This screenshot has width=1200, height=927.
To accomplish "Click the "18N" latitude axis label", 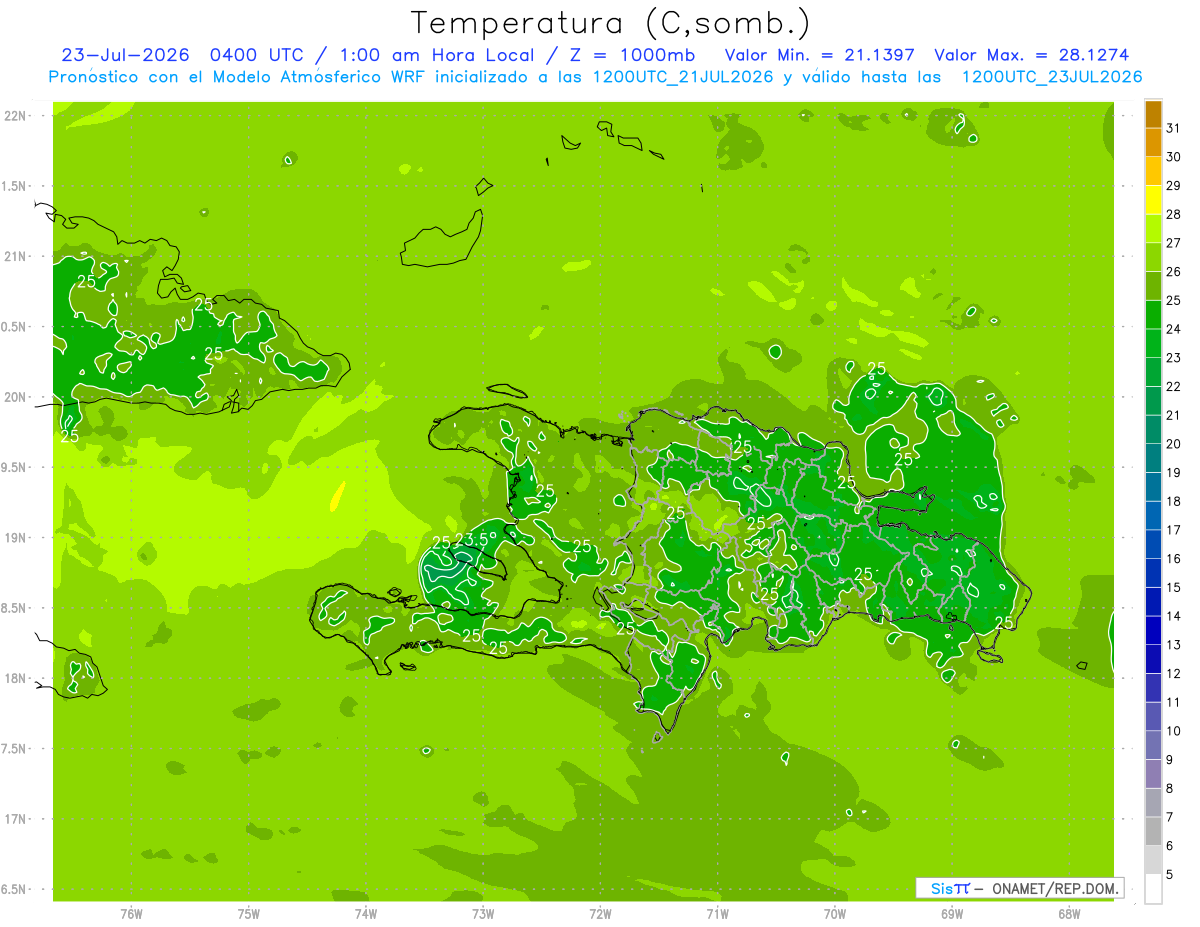I will tap(16, 678).
